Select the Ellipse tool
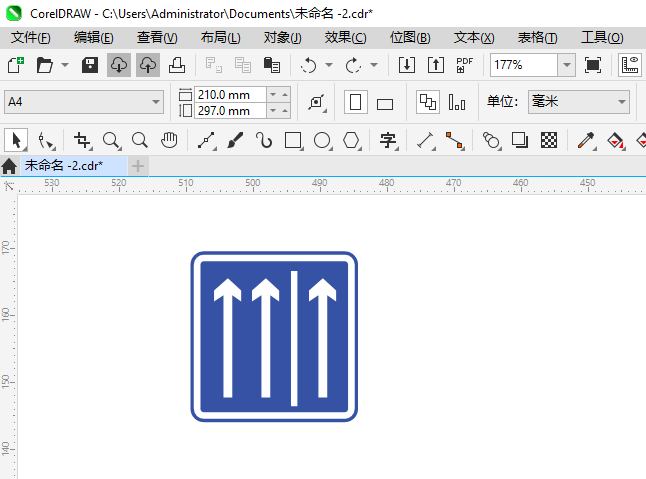The width and height of the screenshot is (646, 479). pyautogui.click(x=323, y=140)
